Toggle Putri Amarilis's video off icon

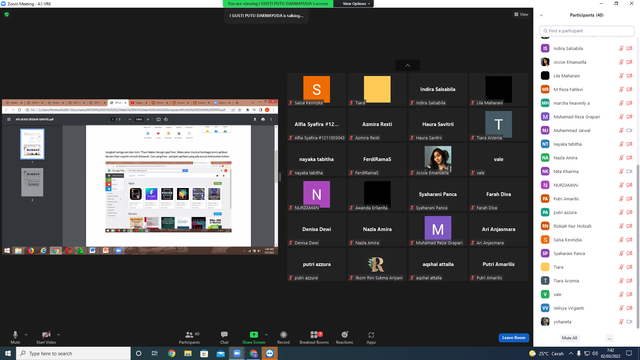(629, 199)
